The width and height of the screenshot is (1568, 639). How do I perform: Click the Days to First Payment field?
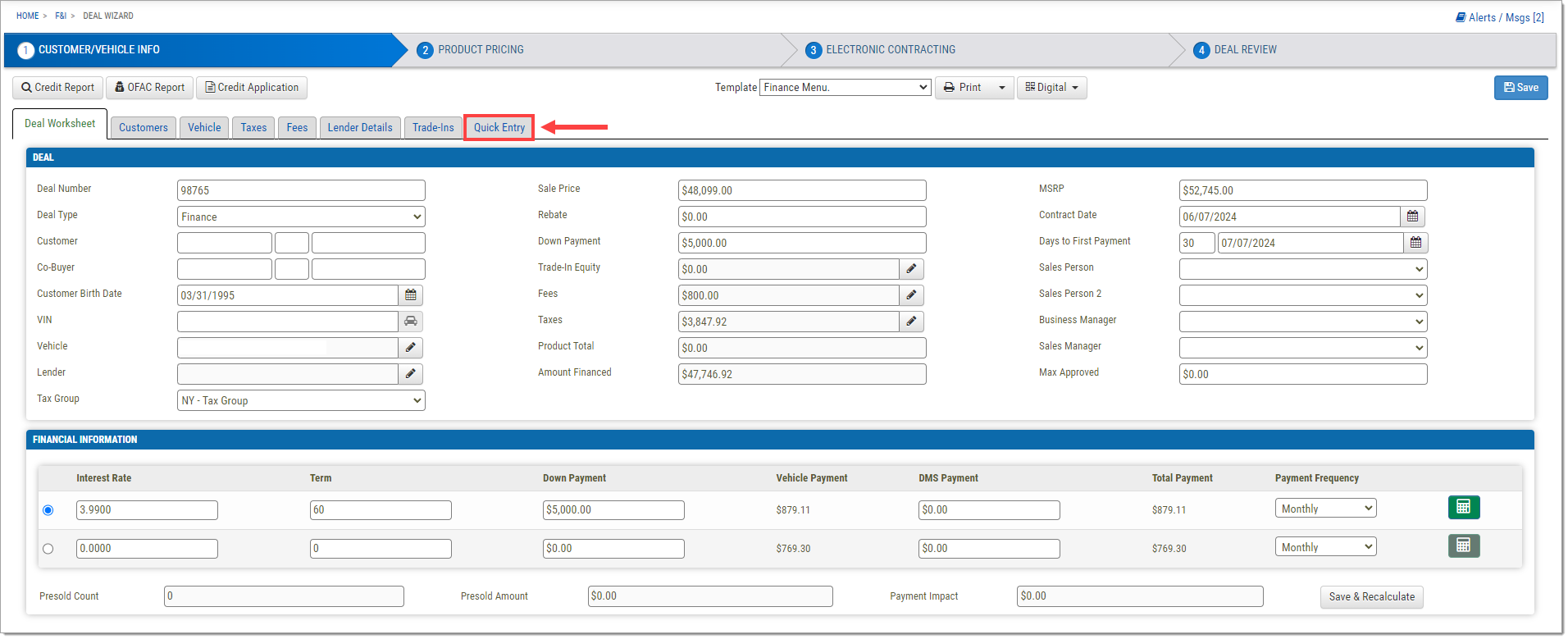[x=1197, y=243]
